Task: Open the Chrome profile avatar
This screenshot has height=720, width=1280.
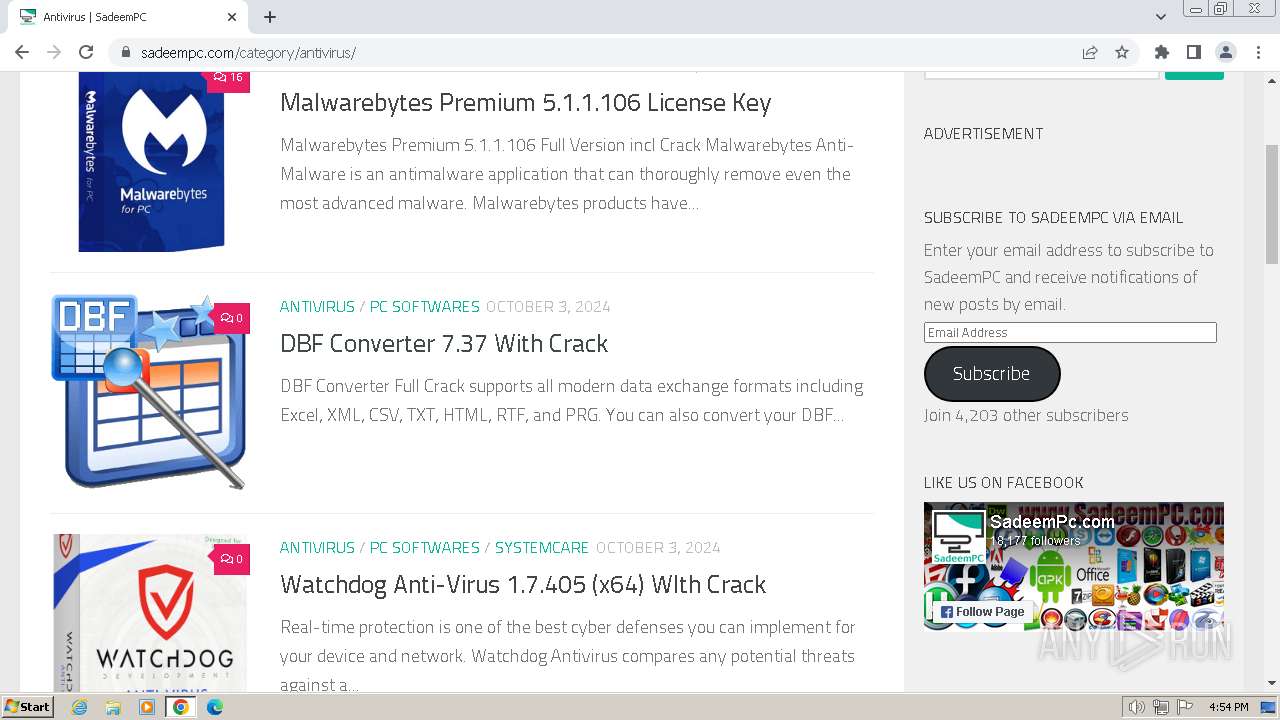Action: coord(1225,53)
